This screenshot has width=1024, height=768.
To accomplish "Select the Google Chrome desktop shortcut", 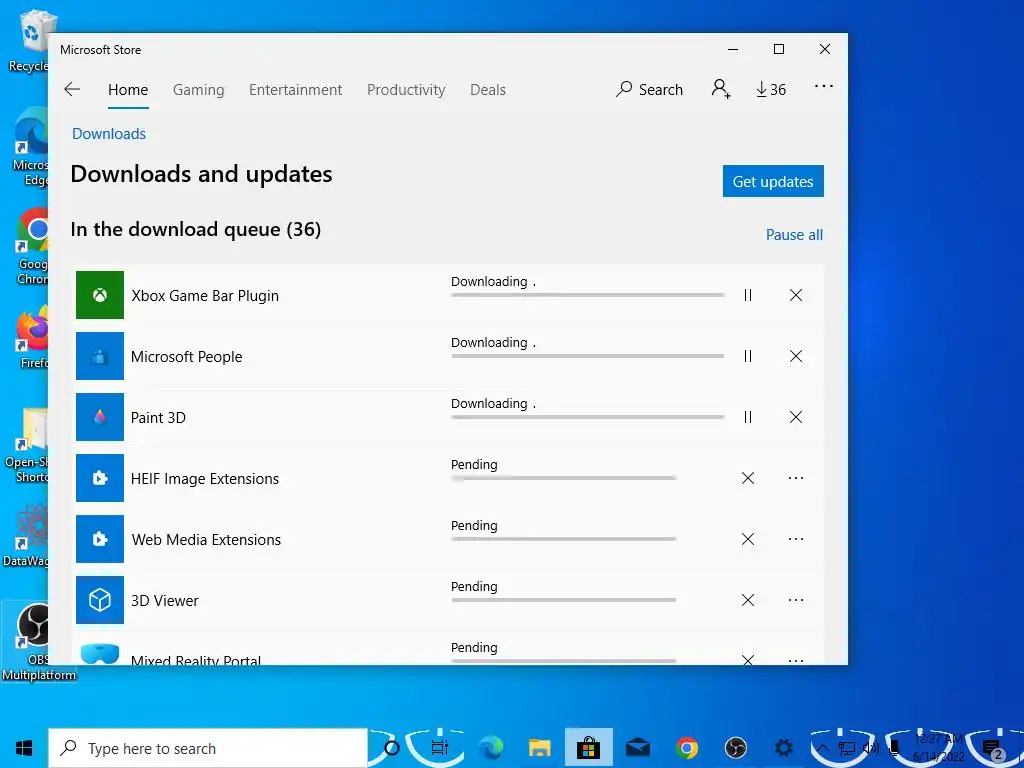I will click(x=31, y=248).
